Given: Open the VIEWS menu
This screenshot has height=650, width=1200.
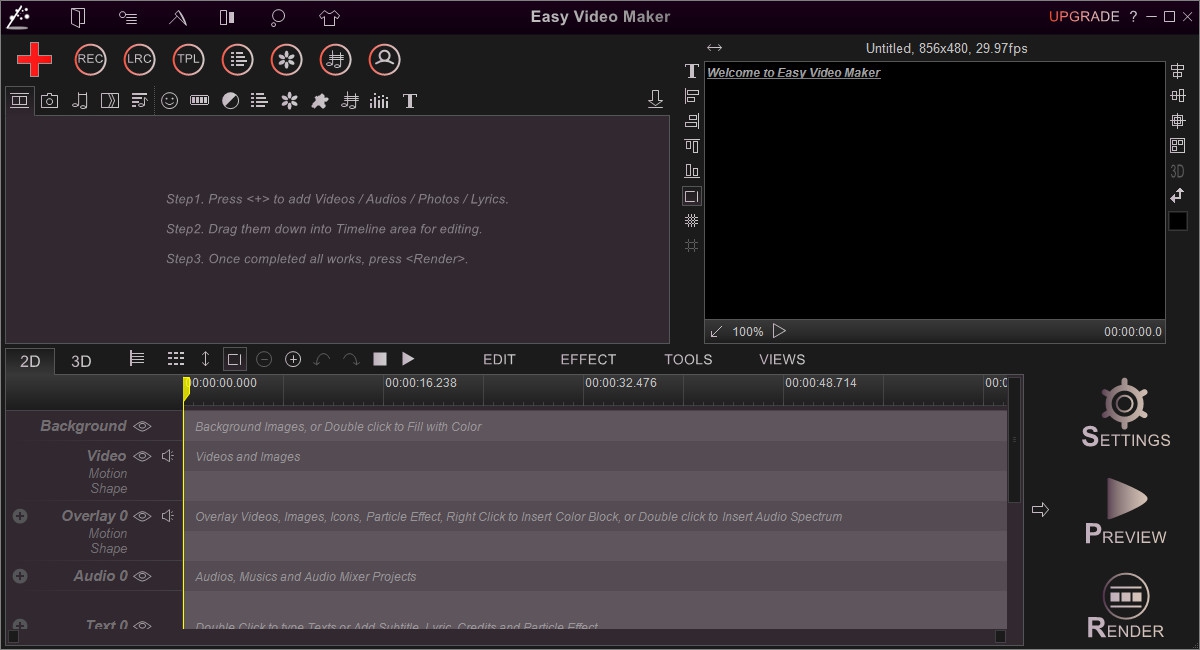Looking at the screenshot, I should pos(782,359).
